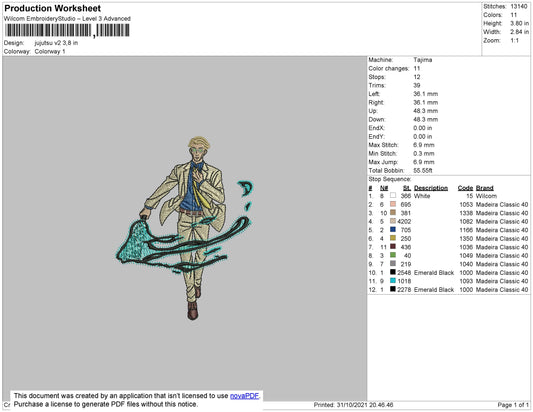
Task: Click the Stitches count value 13140
Action: pos(519,6)
